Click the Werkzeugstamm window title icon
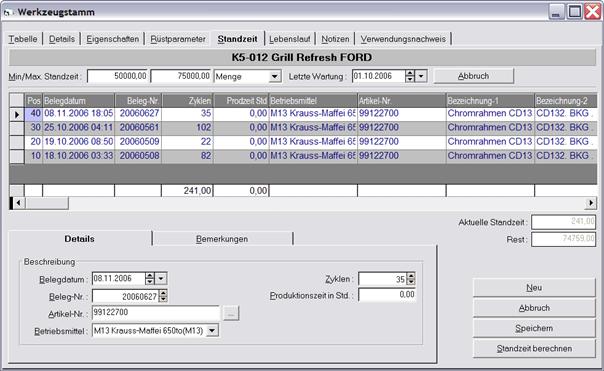604x371 pixels. (x=8, y=13)
